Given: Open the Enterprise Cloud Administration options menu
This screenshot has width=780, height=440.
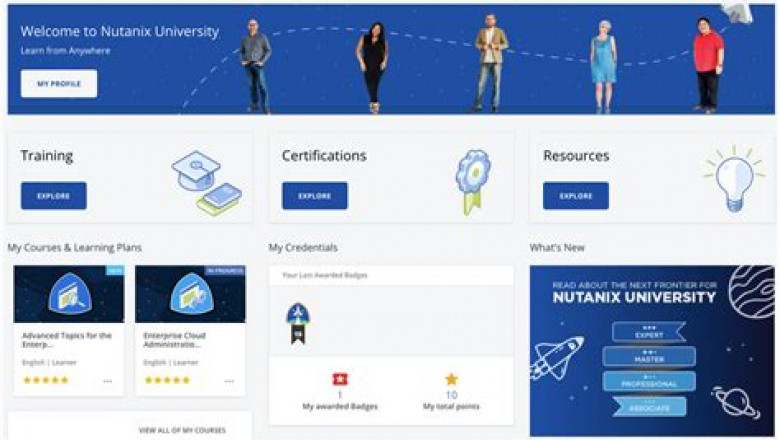Looking at the screenshot, I should click(229, 381).
